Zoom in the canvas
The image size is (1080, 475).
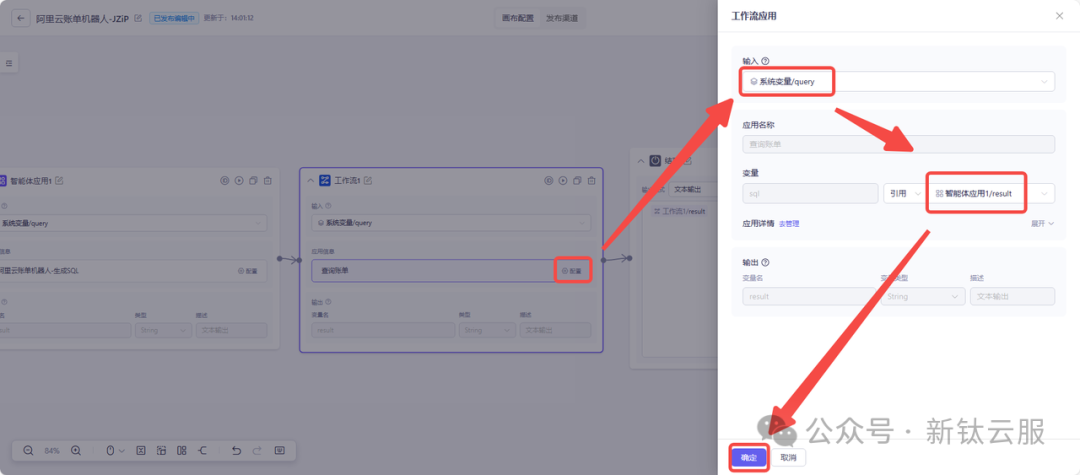[76, 450]
